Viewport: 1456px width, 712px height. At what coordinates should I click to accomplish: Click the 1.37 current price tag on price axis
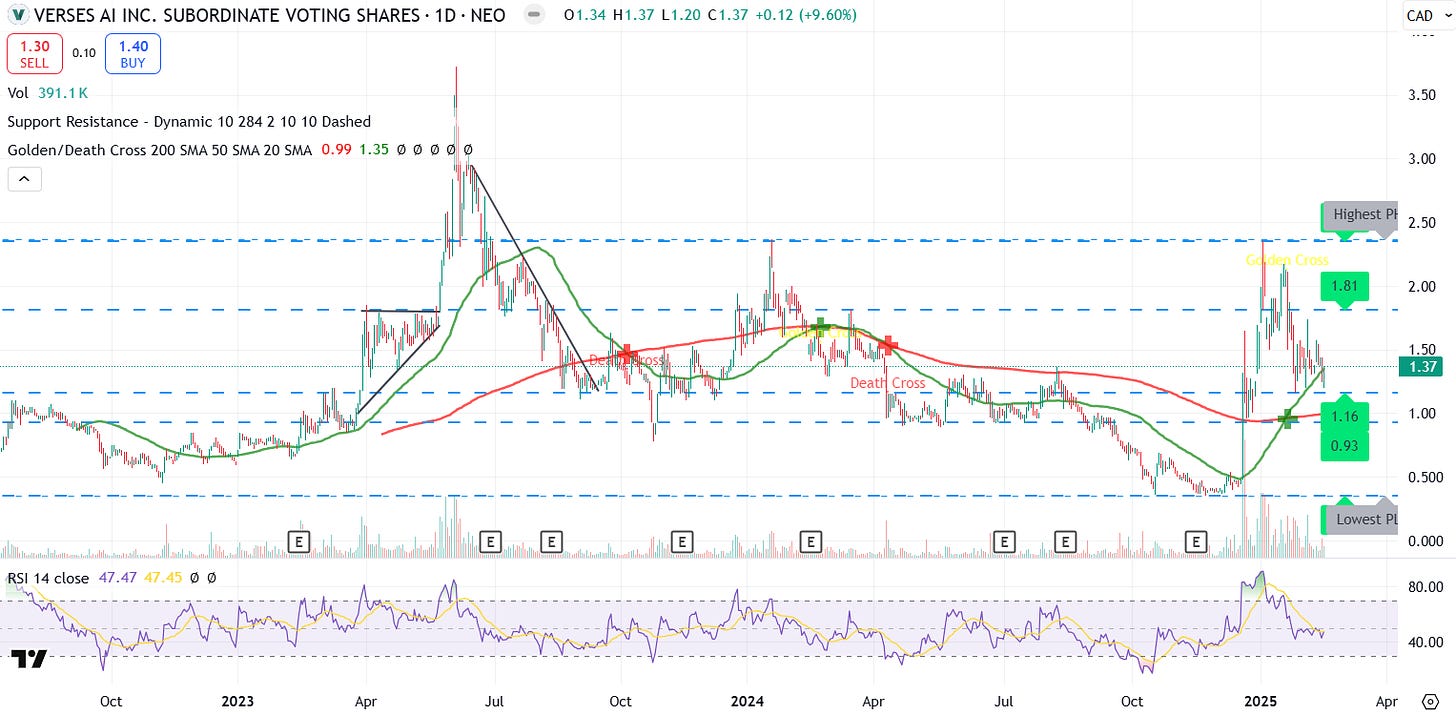pos(1422,367)
